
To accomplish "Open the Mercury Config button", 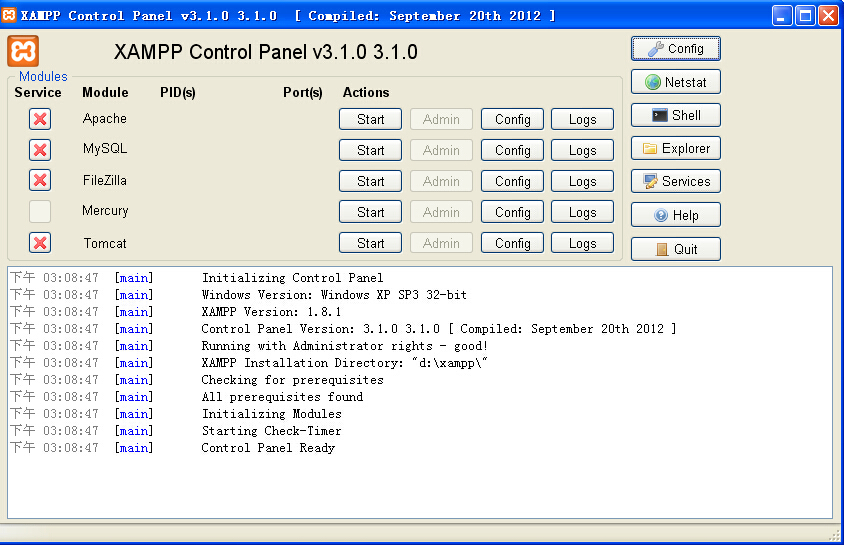I will 512,212.
